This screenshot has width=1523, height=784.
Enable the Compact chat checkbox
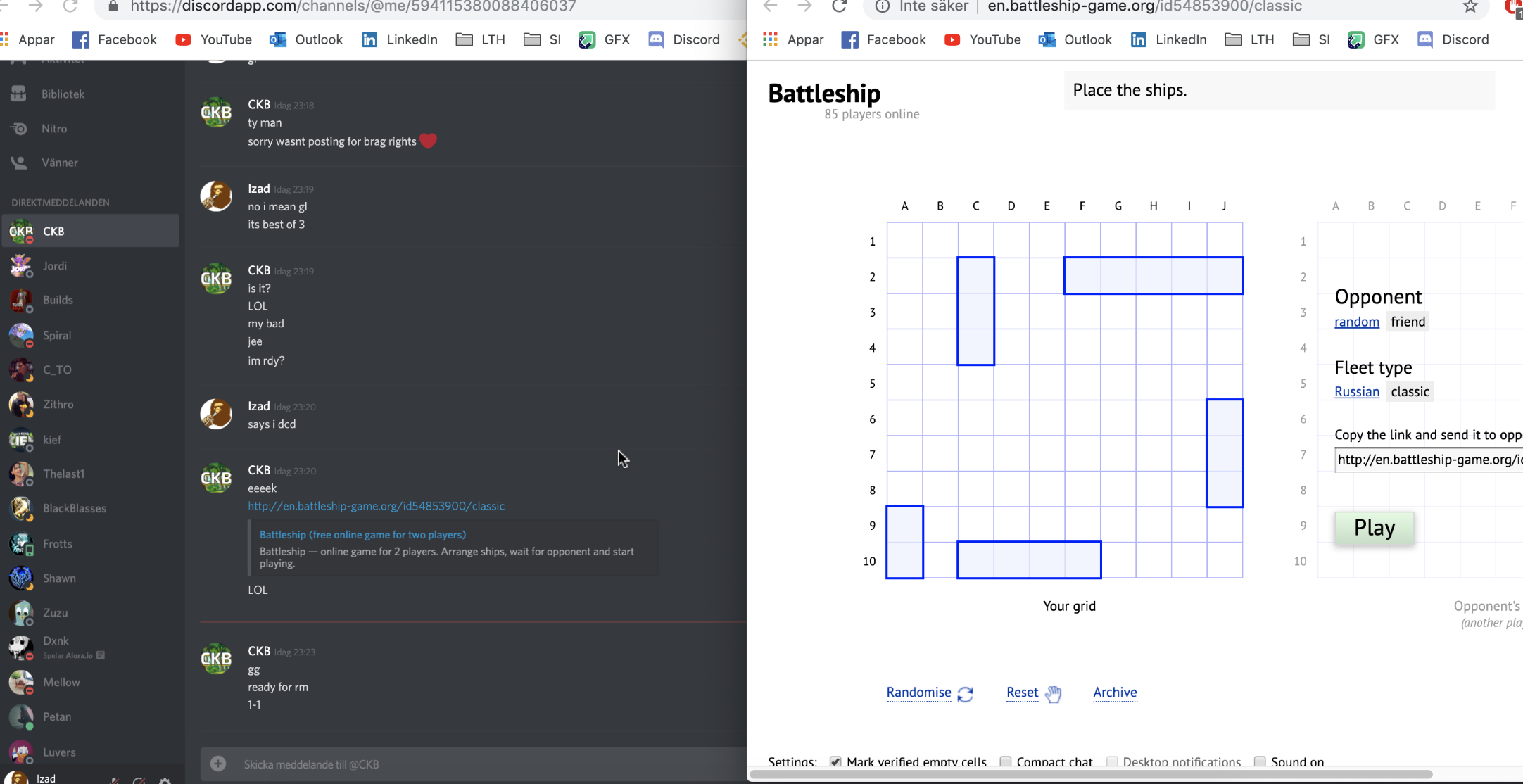(x=1006, y=761)
